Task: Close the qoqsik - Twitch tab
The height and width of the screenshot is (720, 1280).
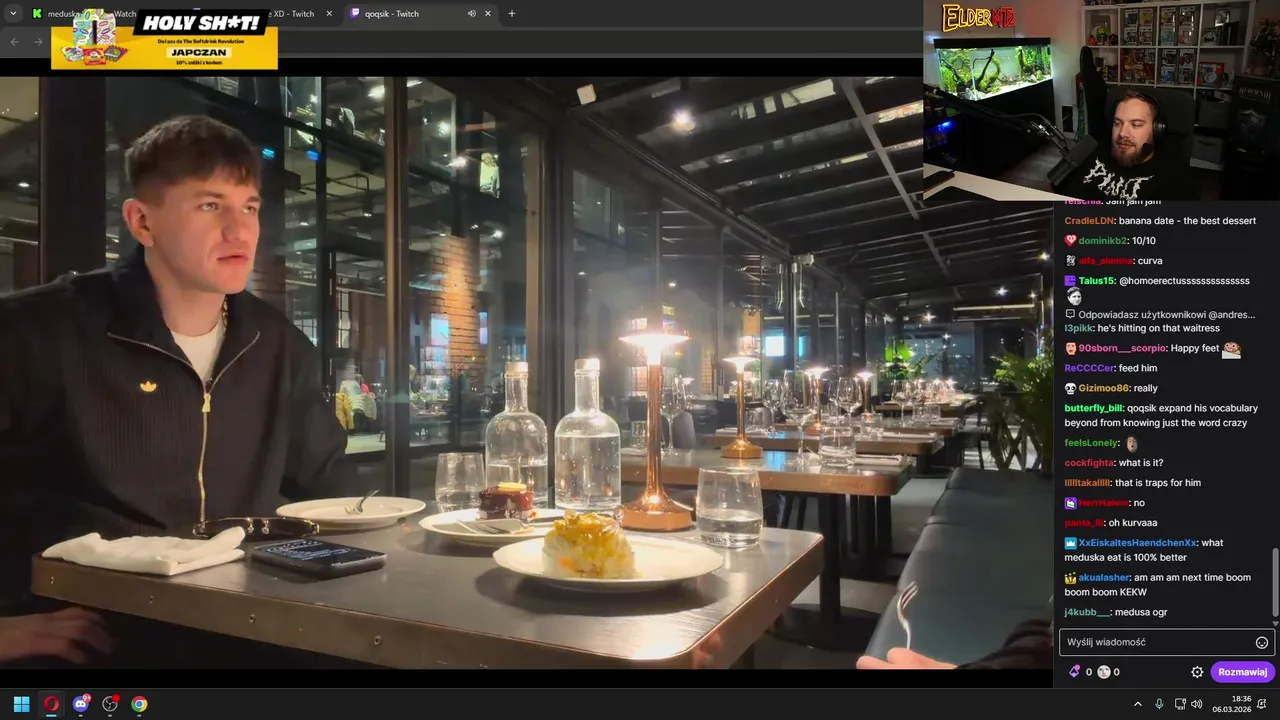Action: 488,14
